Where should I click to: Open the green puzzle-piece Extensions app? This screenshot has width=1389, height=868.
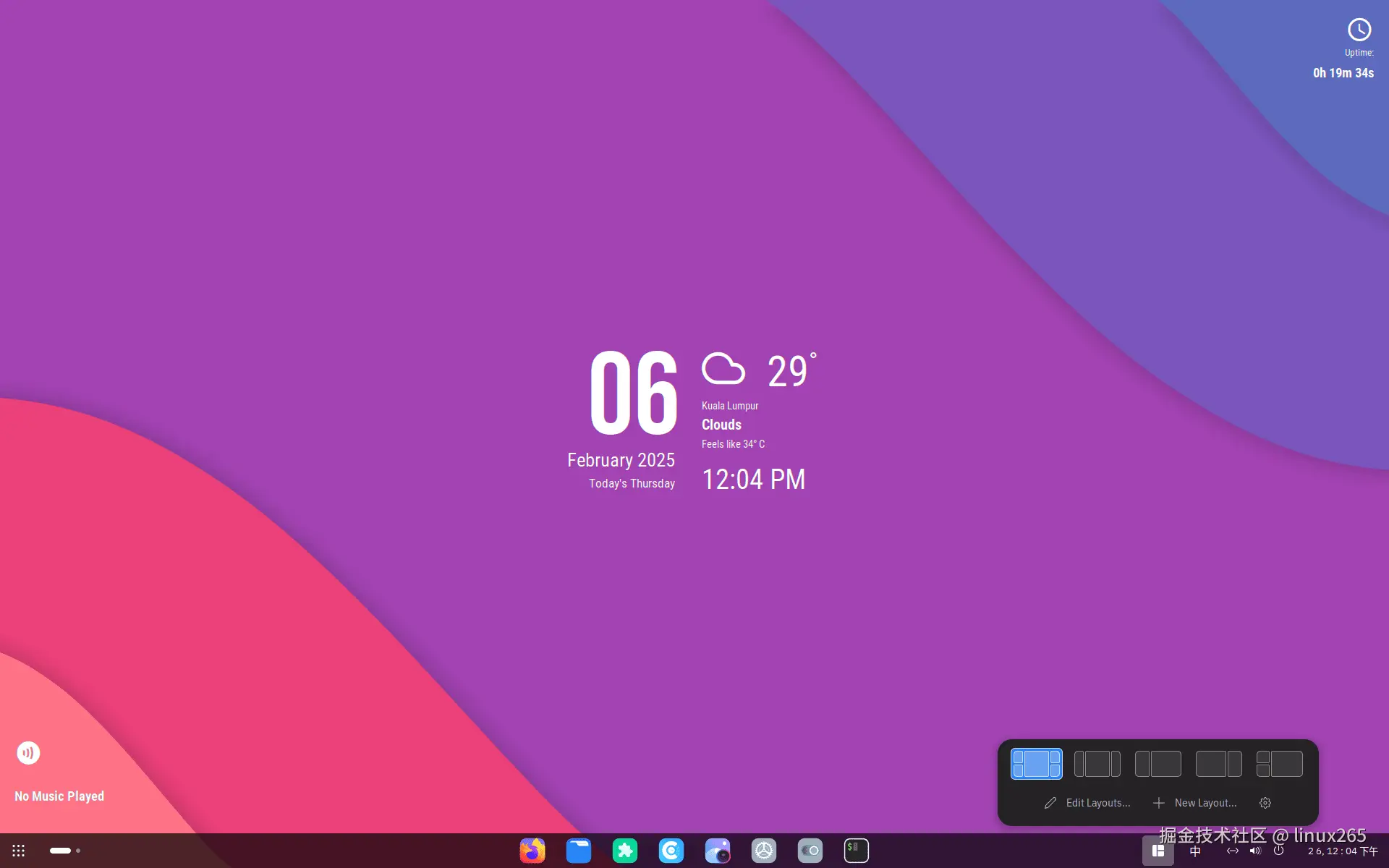point(625,851)
